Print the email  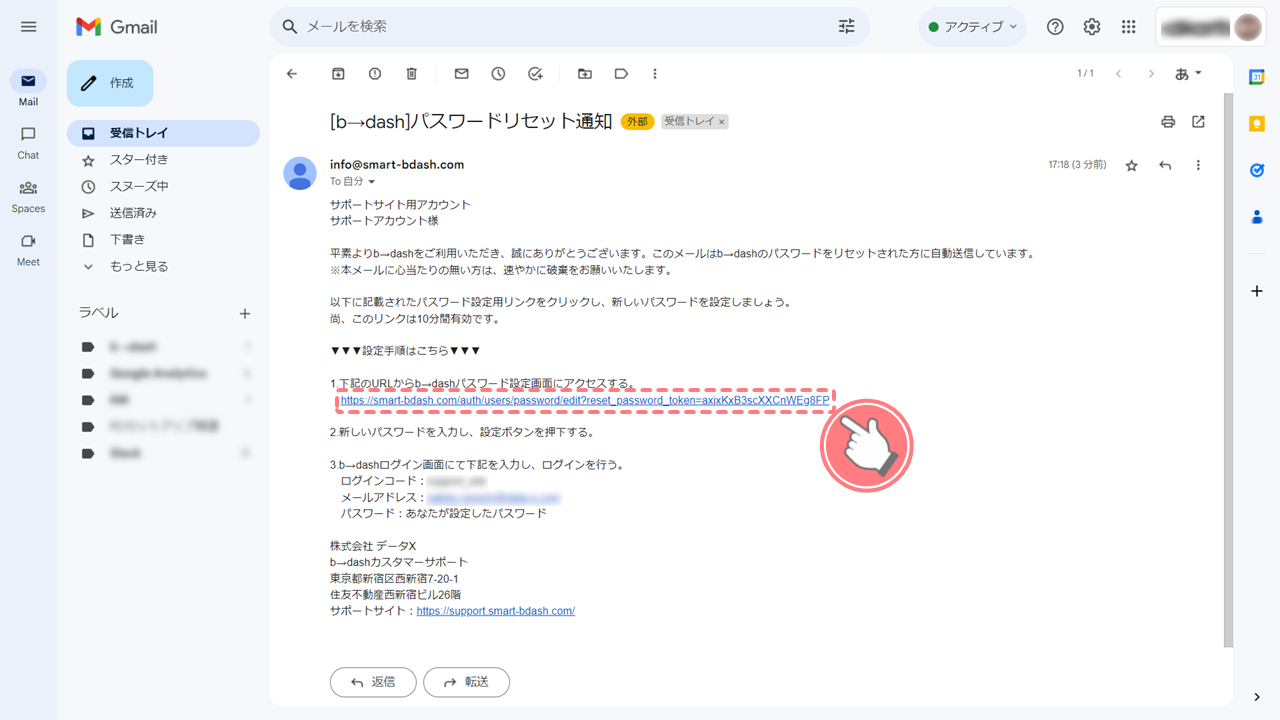pos(1168,122)
